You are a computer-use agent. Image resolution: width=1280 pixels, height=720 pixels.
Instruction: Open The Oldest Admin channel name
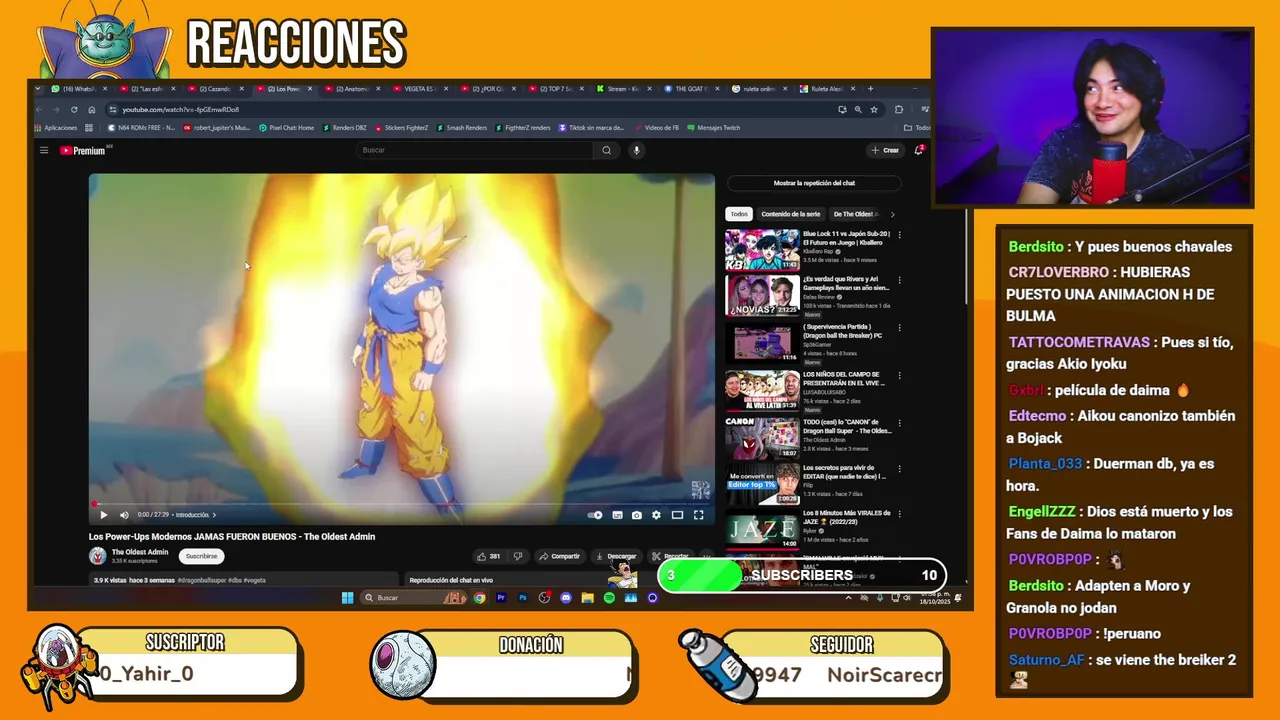(140, 552)
